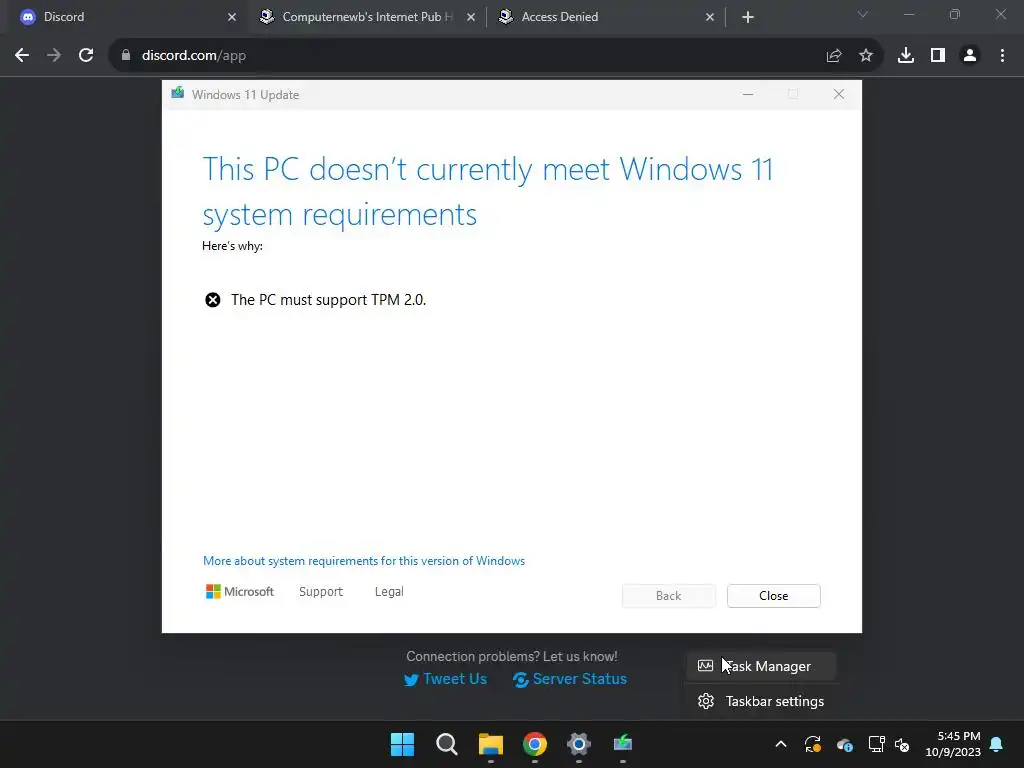Bookmark this page with the star
The width and height of the screenshot is (1024, 768).
pos(866,56)
